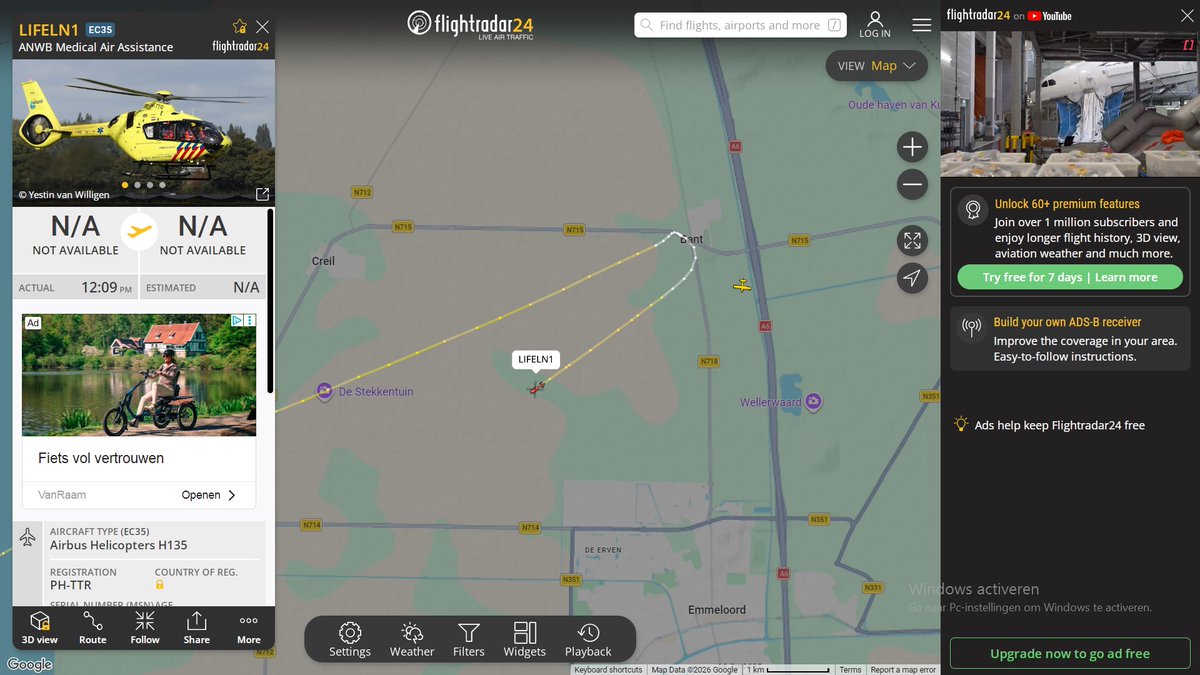Click the country of registration lock icon
Screen dimensions: 1200x675
159,585
